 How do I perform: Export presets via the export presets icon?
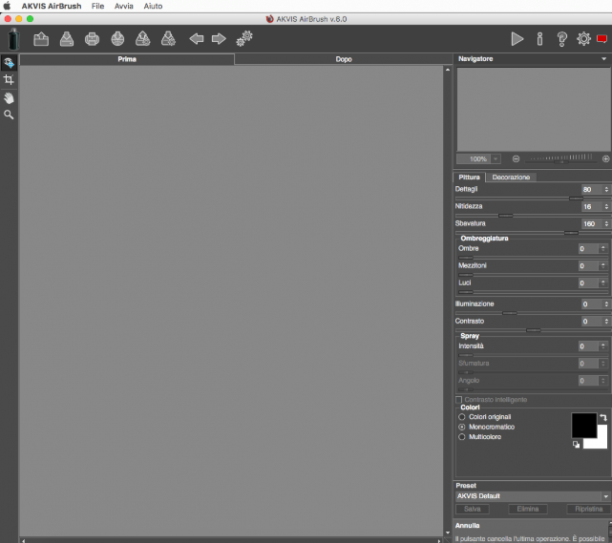point(168,39)
